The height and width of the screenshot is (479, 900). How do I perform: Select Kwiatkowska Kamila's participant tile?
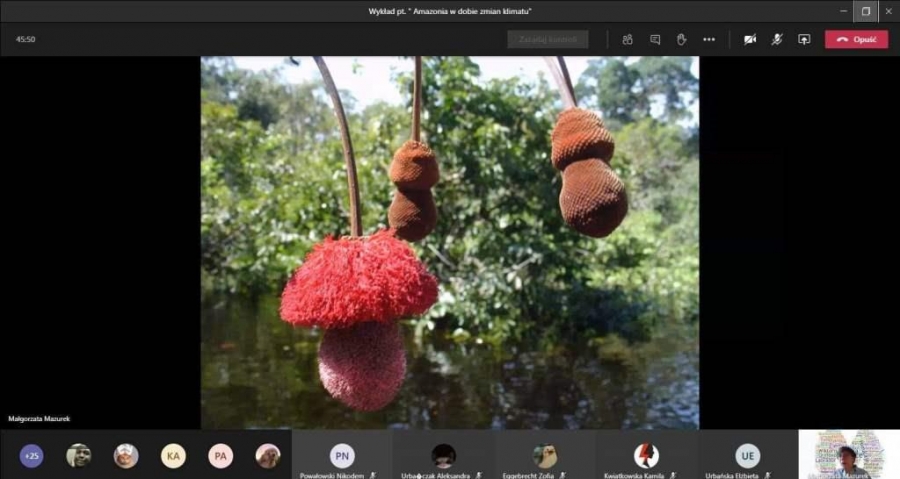pos(646,456)
